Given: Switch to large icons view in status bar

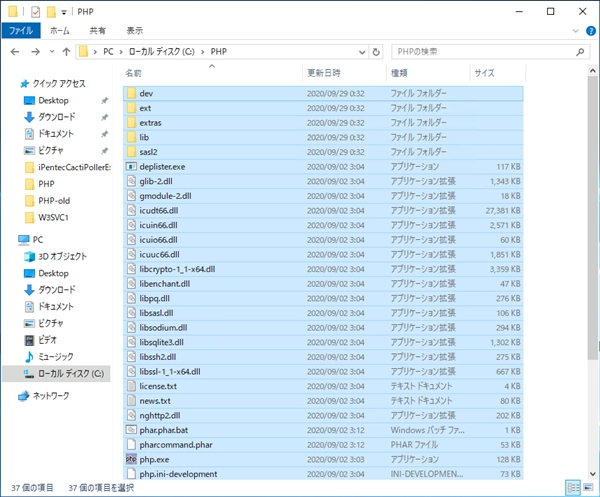Looking at the screenshot, I should pos(588,487).
